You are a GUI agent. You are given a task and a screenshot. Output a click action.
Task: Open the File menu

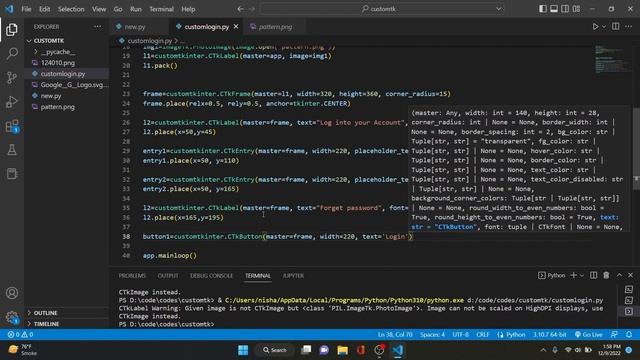[x=26, y=9]
